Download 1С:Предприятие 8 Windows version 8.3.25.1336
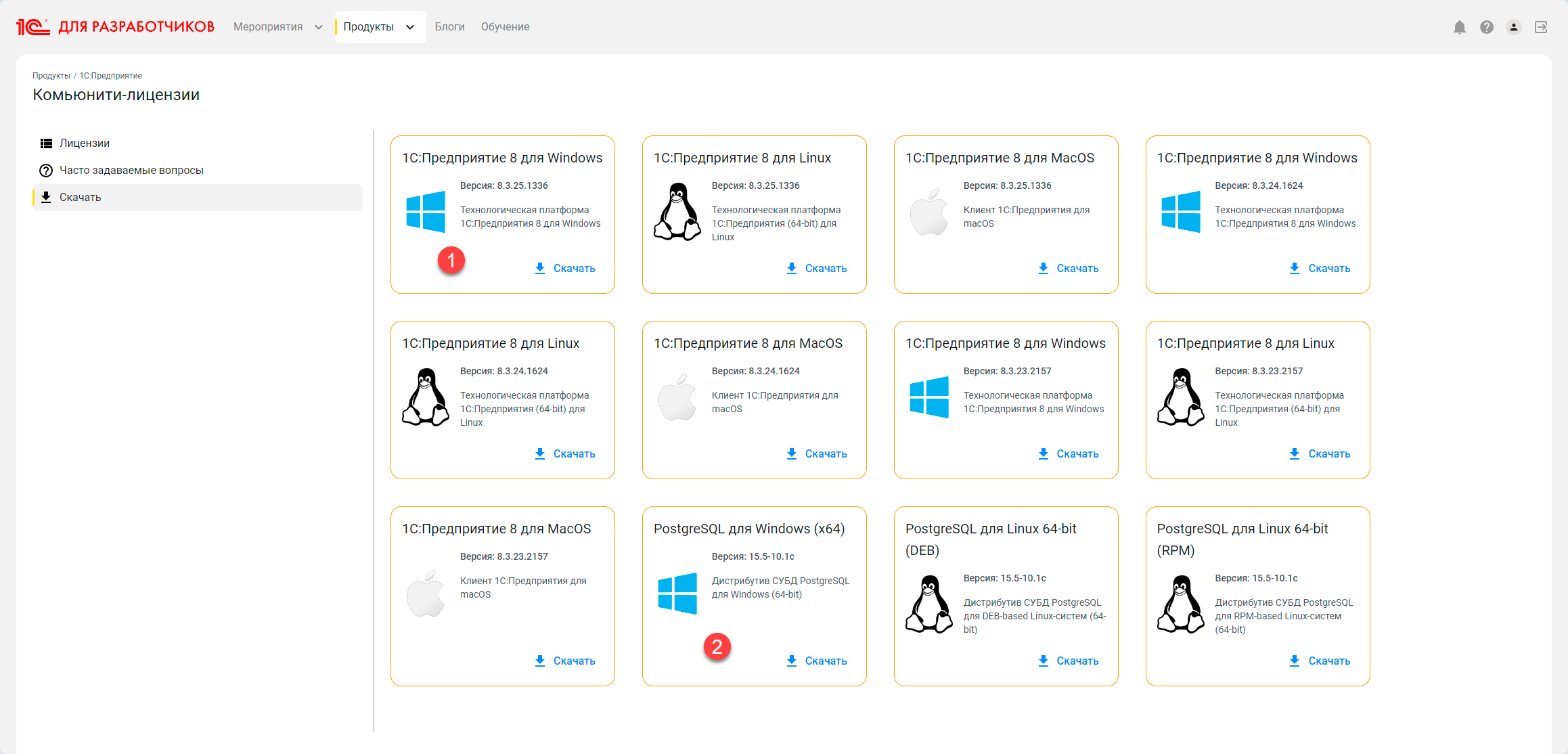This screenshot has height=754, width=1568. pyautogui.click(x=565, y=269)
